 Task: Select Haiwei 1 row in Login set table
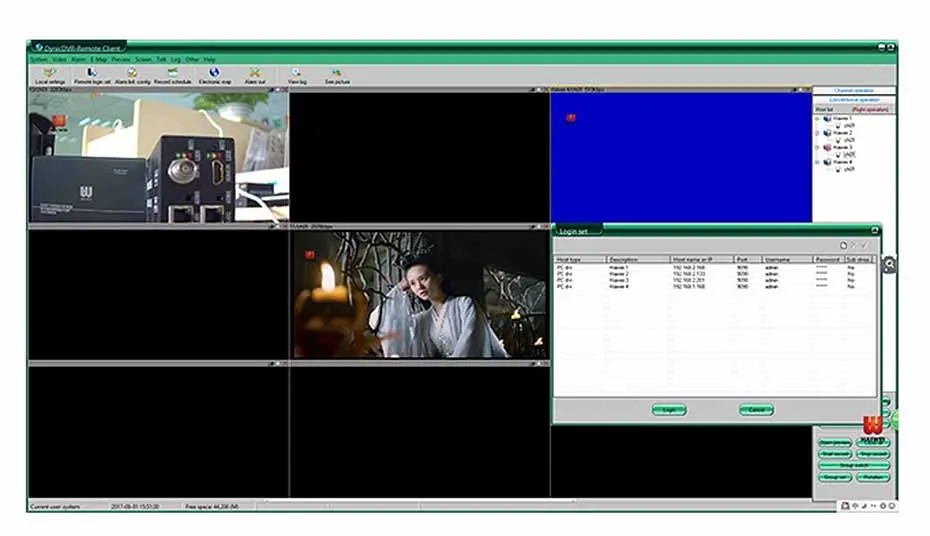pos(715,268)
